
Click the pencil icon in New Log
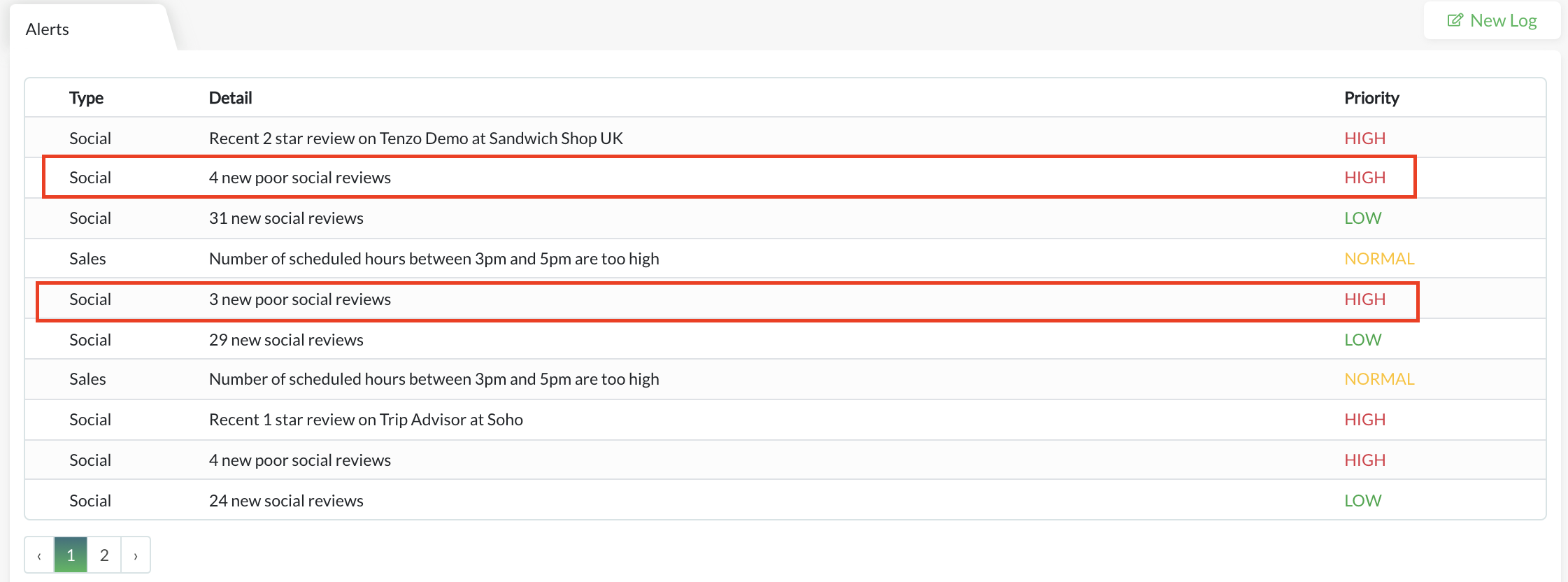1455,20
